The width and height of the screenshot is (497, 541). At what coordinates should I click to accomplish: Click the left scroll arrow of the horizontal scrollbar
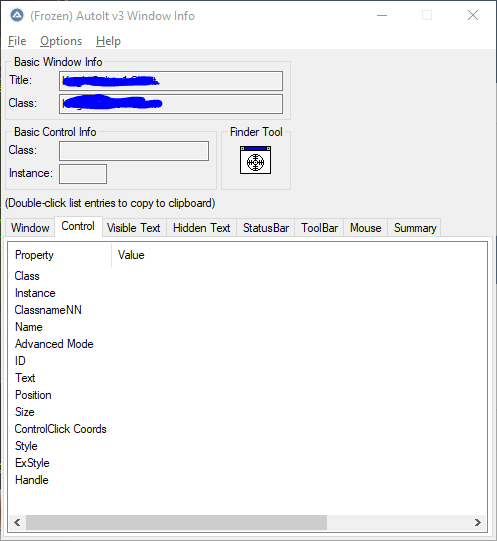17,522
